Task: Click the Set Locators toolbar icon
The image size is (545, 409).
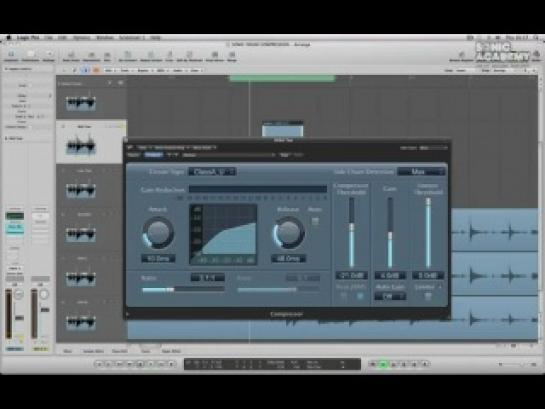Action: (x=128, y=56)
